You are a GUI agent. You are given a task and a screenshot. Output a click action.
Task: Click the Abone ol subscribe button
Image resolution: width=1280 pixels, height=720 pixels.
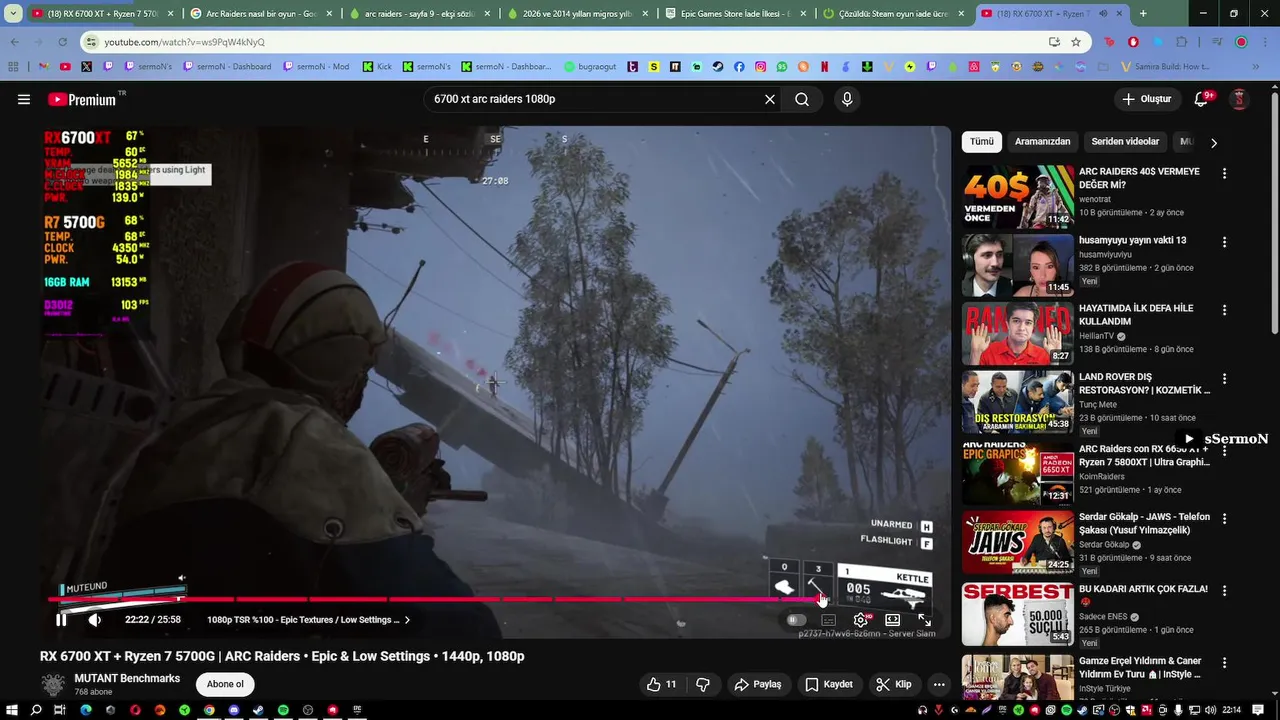click(225, 684)
